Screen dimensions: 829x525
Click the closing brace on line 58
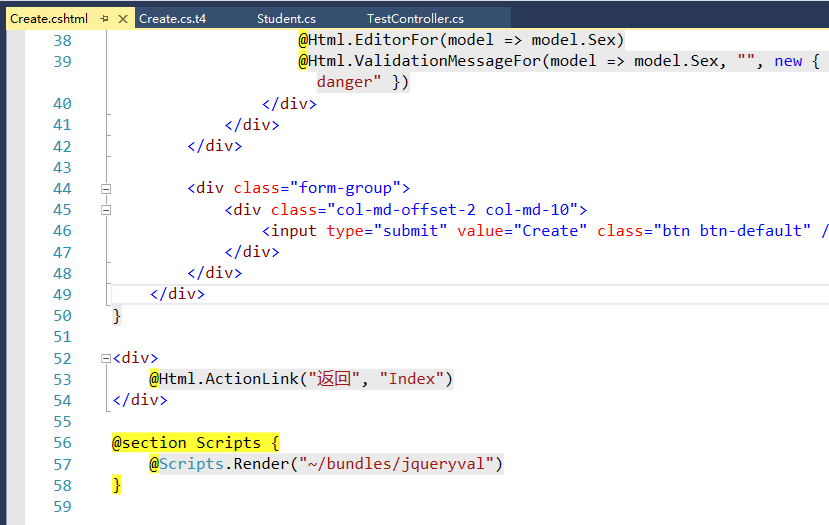117,485
